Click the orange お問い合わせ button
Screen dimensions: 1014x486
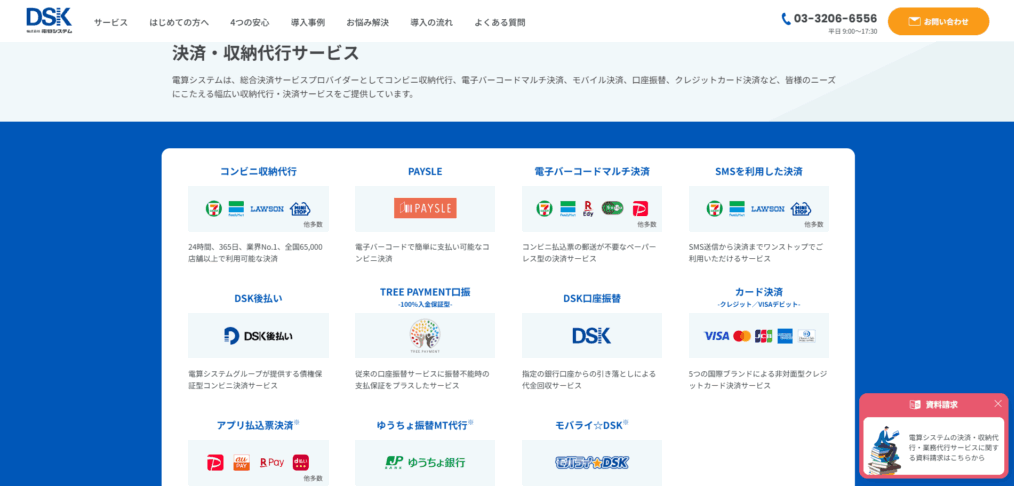(938, 21)
